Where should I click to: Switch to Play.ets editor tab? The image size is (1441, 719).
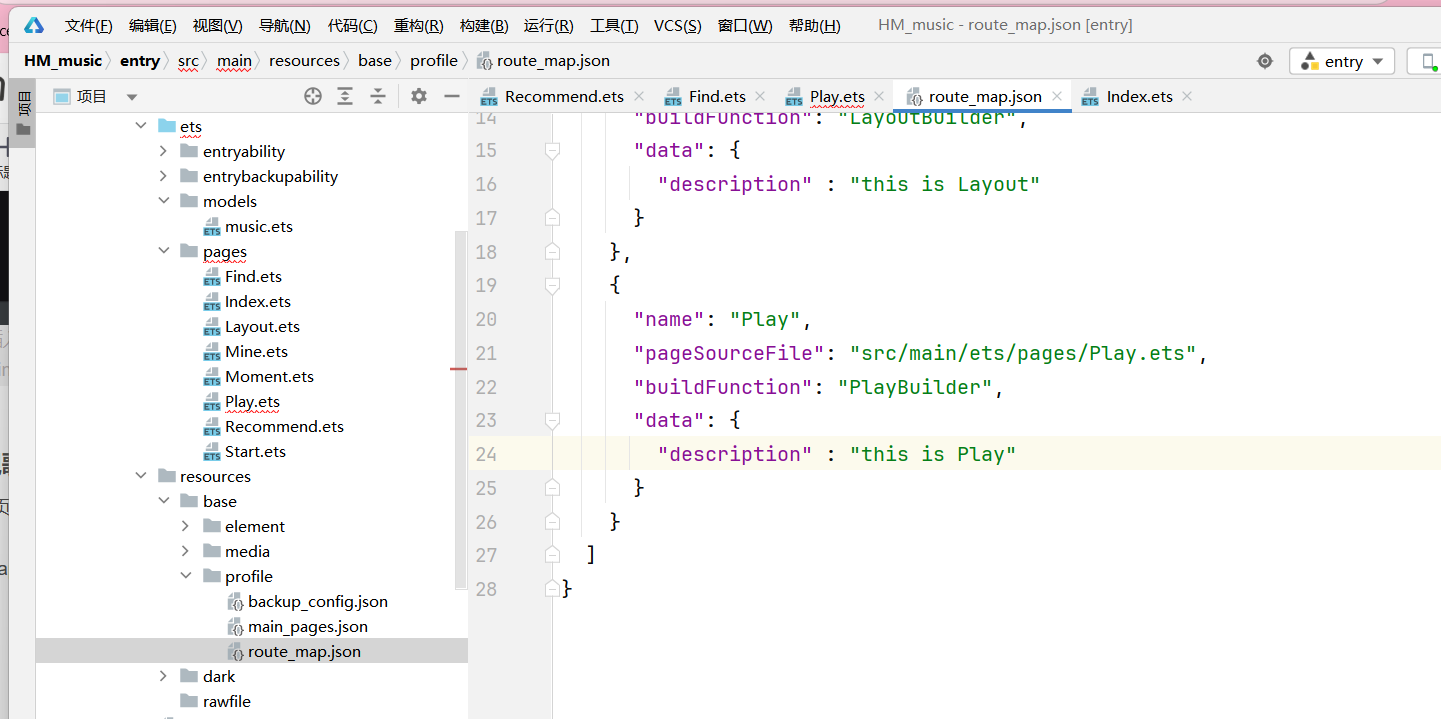click(837, 97)
